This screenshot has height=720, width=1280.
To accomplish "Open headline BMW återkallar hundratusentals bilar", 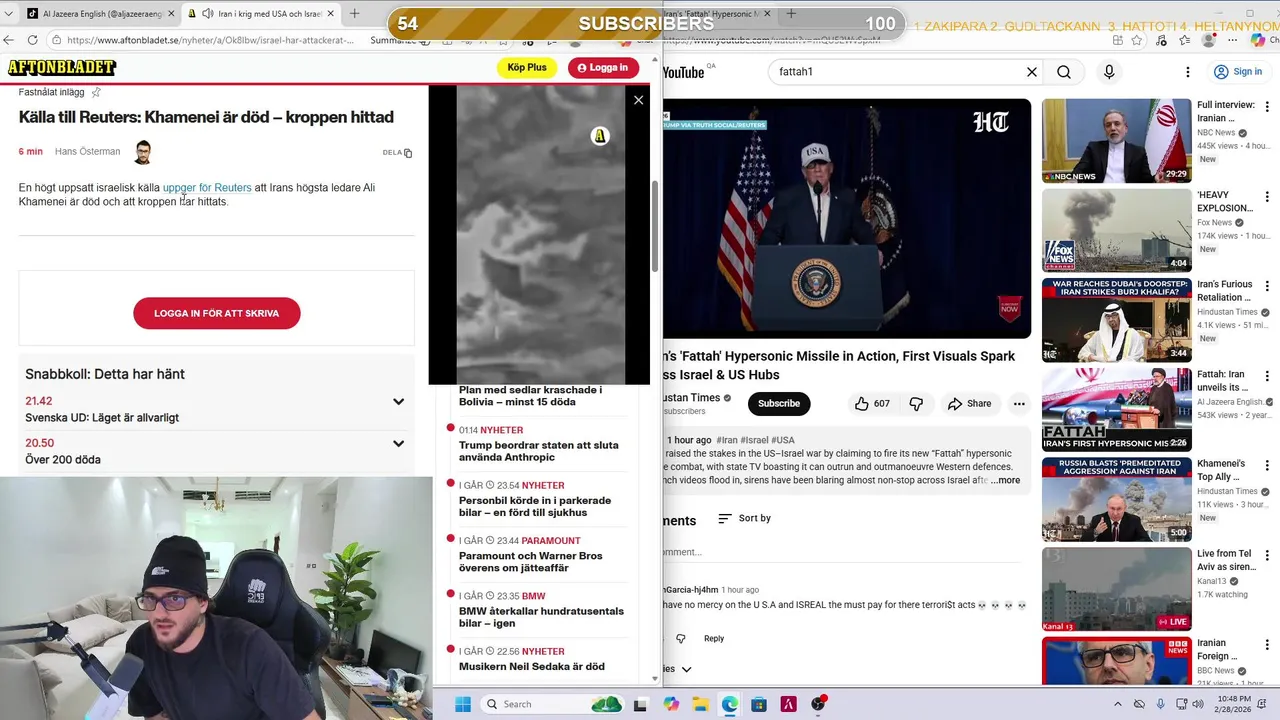I will pyautogui.click(x=541, y=617).
